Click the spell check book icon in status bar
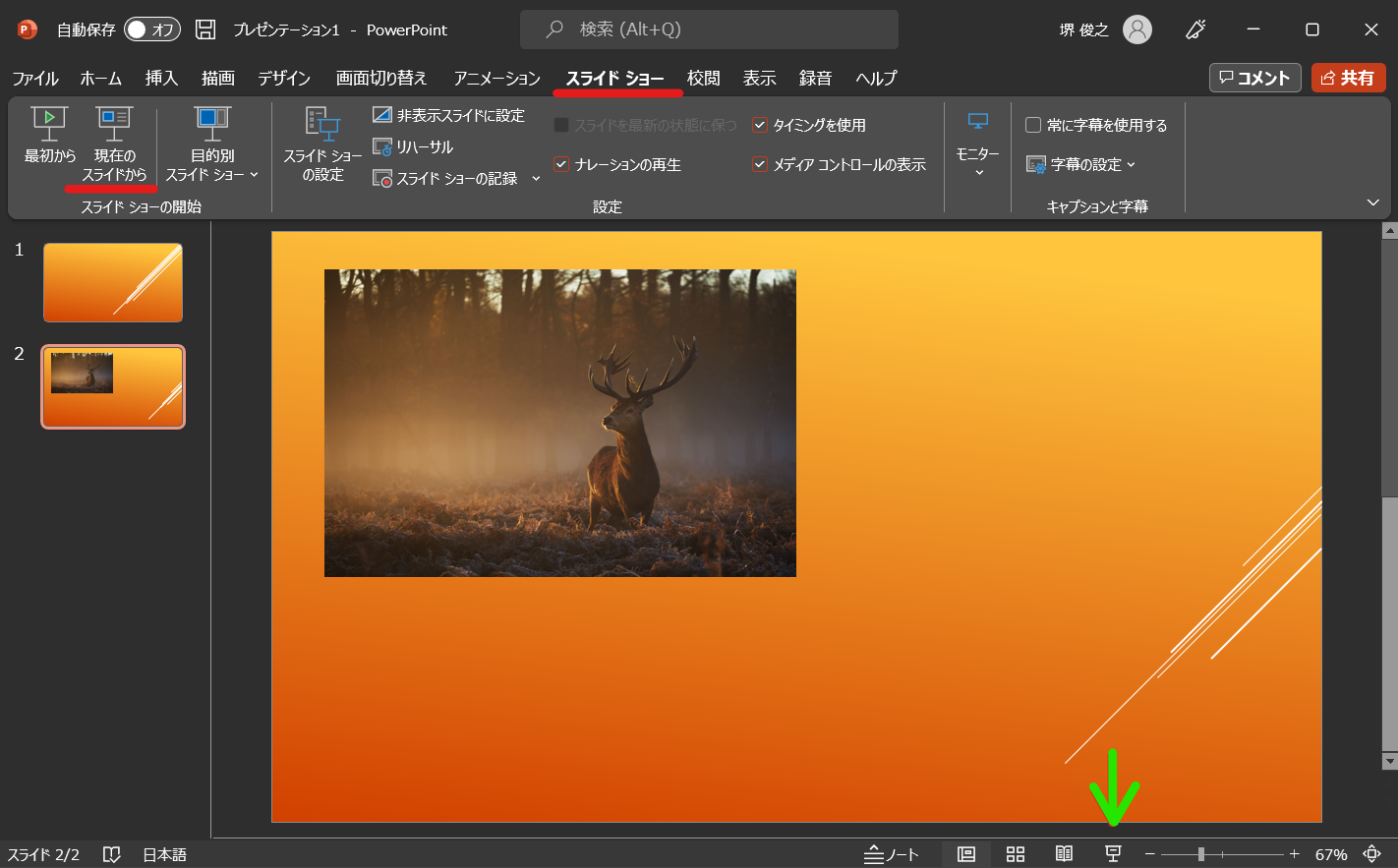The height and width of the screenshot is (868, 1398). click(112, 854)
